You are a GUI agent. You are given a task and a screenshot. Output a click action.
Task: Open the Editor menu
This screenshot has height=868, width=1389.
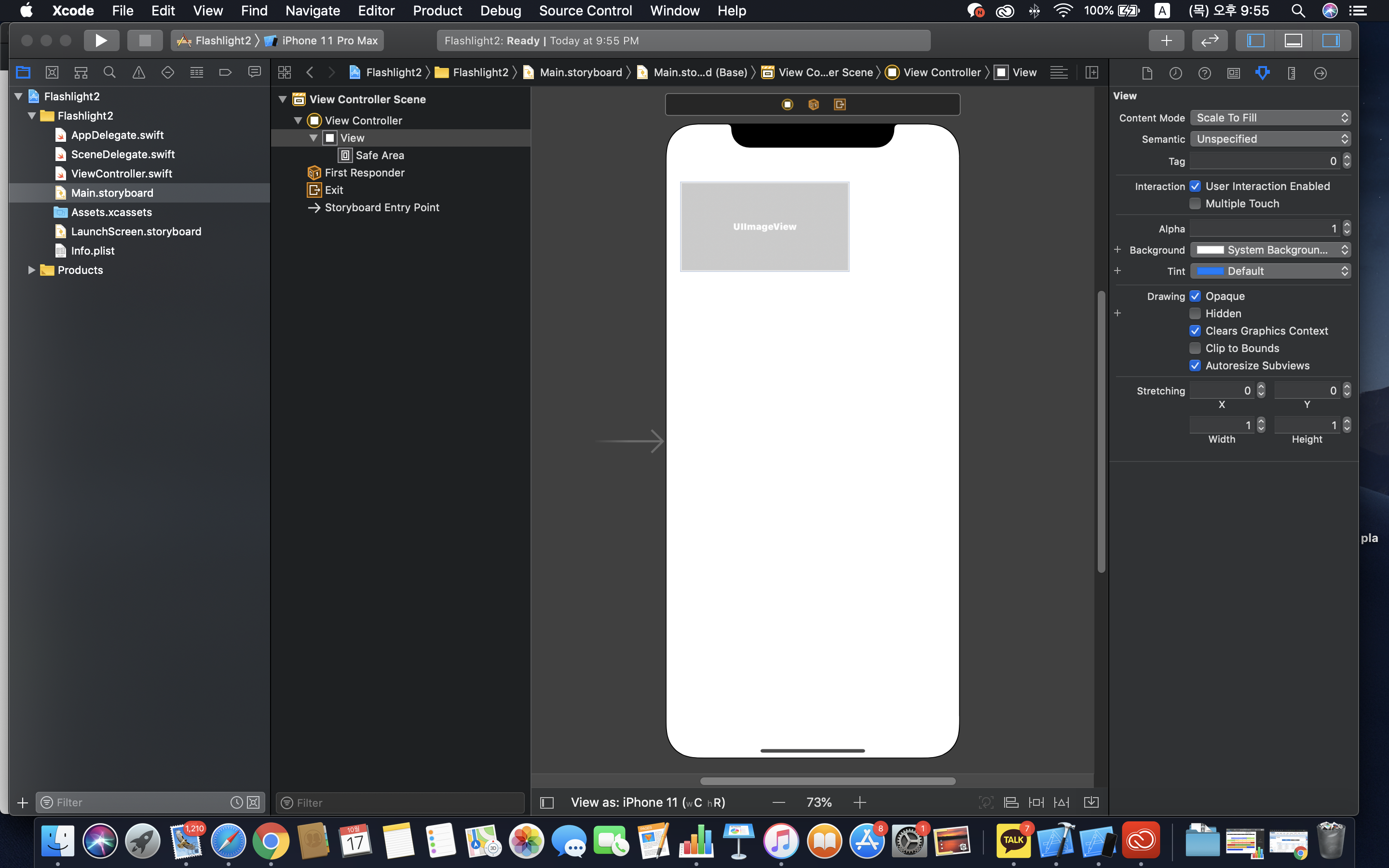pos(376,10)
